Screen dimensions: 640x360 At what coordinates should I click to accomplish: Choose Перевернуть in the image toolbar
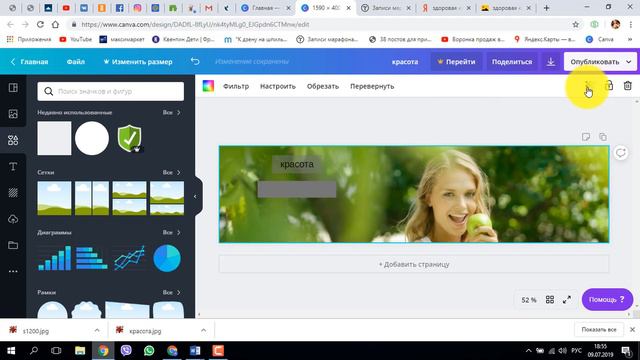[372, 86]
